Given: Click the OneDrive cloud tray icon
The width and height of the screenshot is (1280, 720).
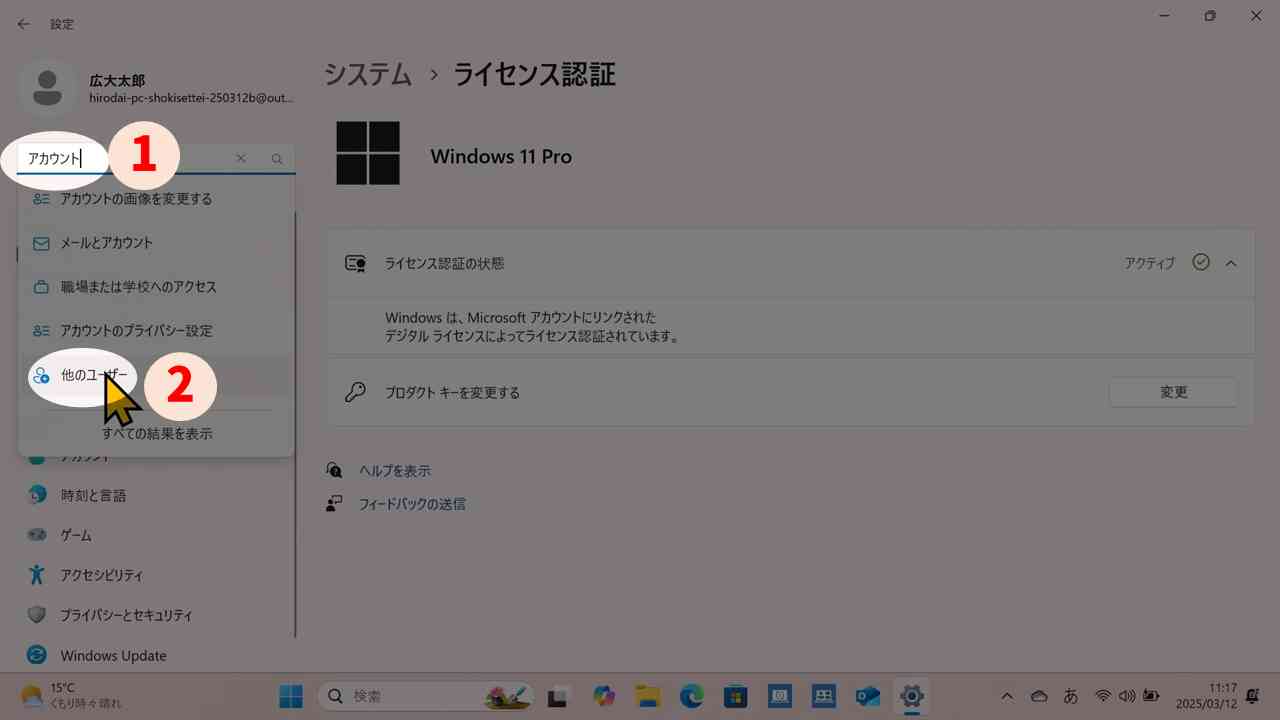Looking at the screenshot, I should tap(1039, 696).
